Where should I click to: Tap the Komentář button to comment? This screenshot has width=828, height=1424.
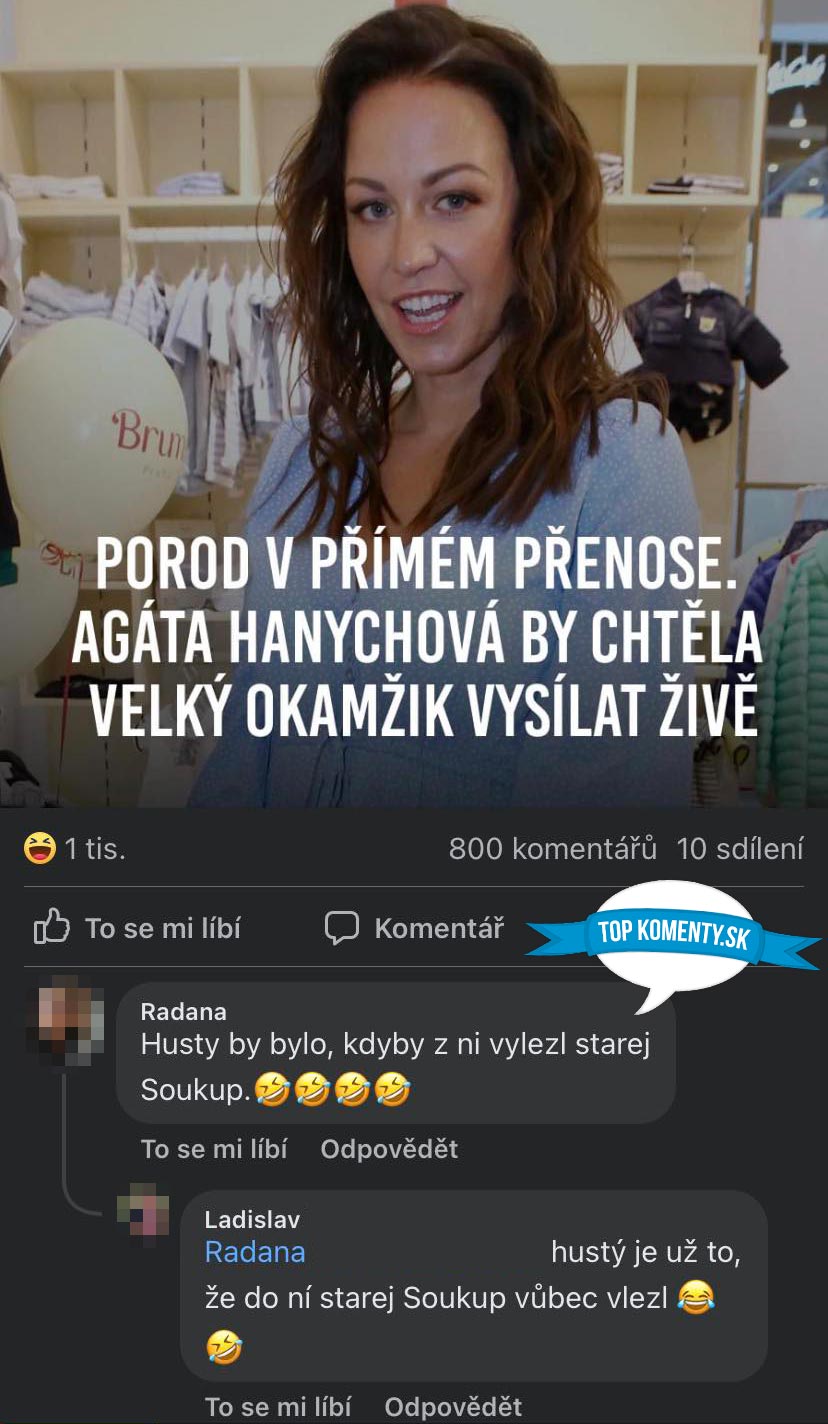pos(414,929)
